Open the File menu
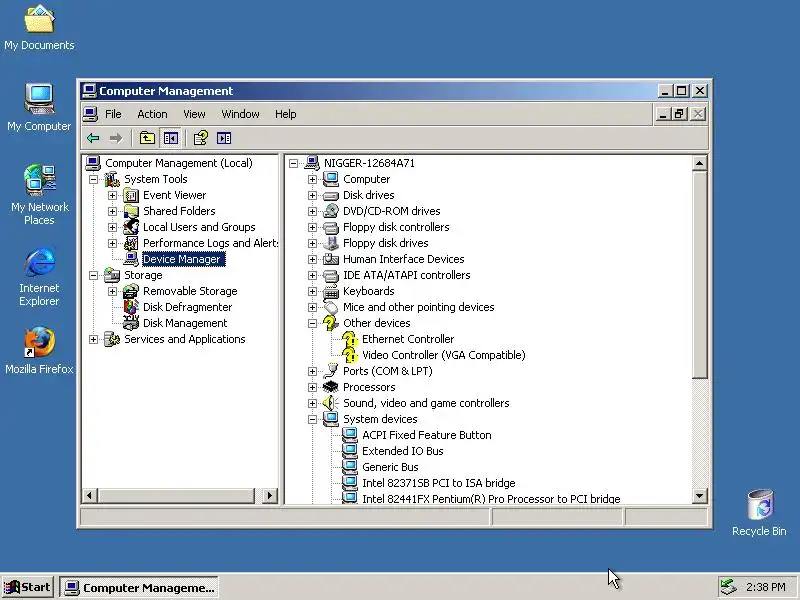This screenshot has height=600, width=800. [x=113, y=114]
